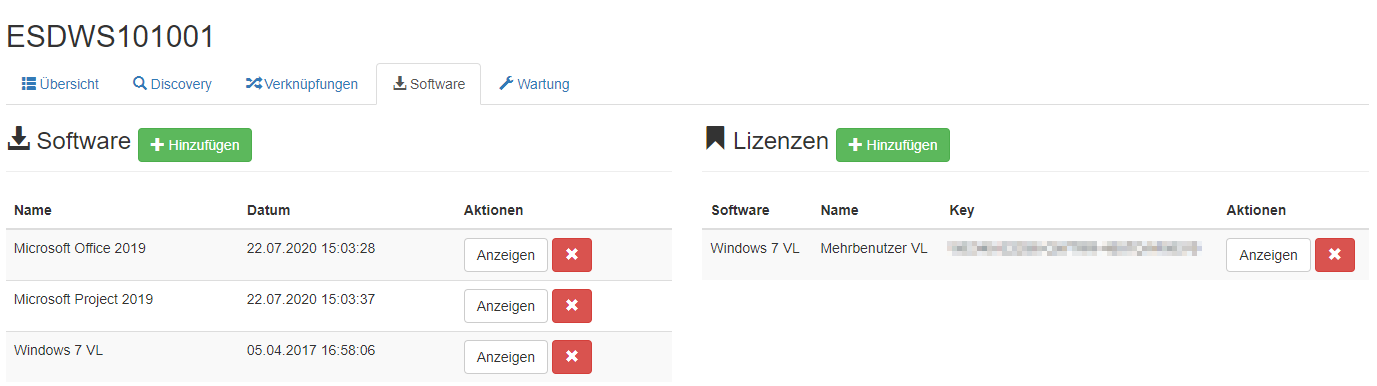This screenshot has height=386, width=1377.
Task: Click the ESDWS101001 page title
Action: click(x=110, y=37)
